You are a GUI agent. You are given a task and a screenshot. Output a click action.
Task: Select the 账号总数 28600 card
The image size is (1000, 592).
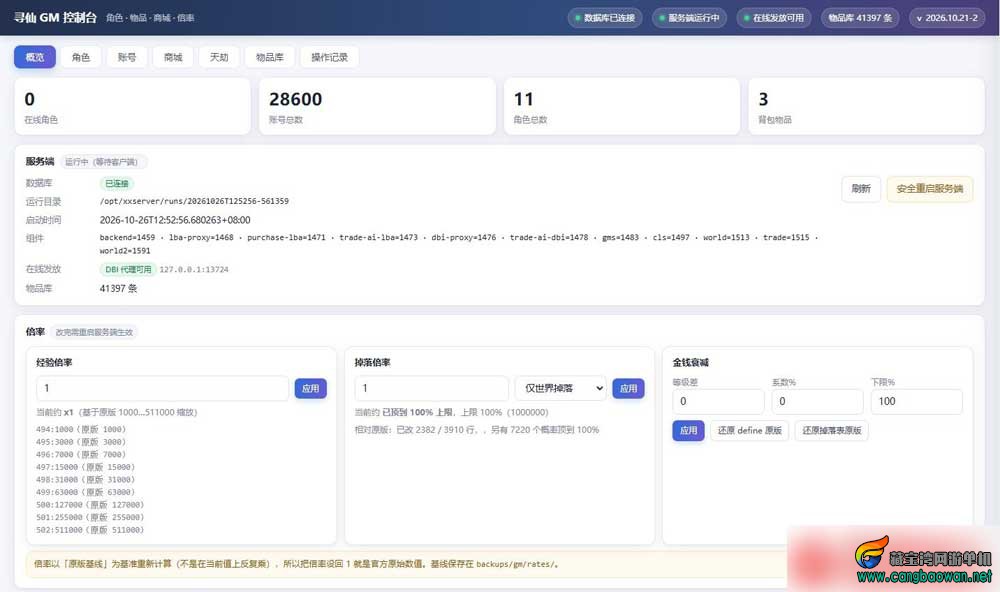click(x=378, y=107)
